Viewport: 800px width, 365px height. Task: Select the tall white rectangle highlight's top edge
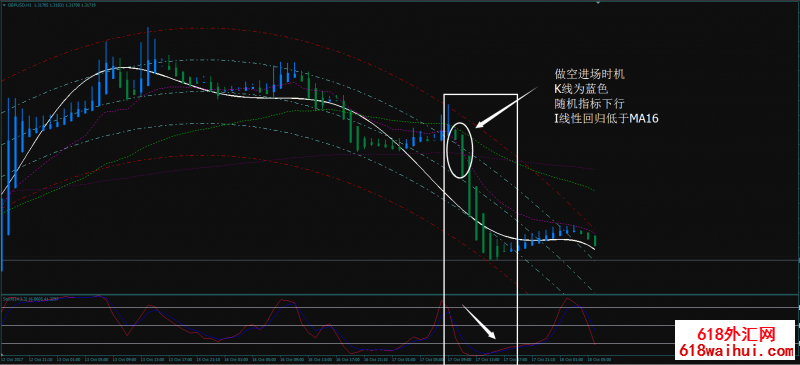[x=481, y=94]
